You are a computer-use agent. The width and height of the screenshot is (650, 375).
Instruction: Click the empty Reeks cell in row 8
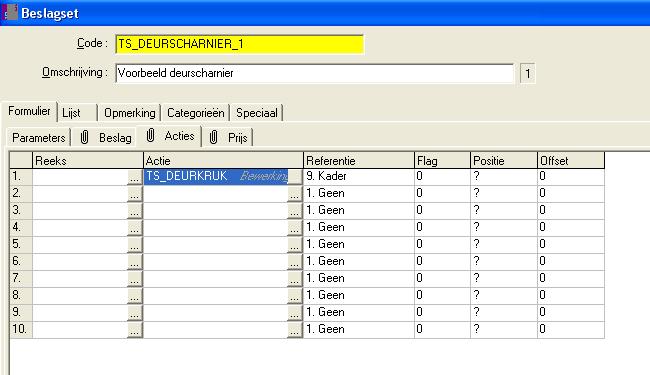tap(80, 295)
